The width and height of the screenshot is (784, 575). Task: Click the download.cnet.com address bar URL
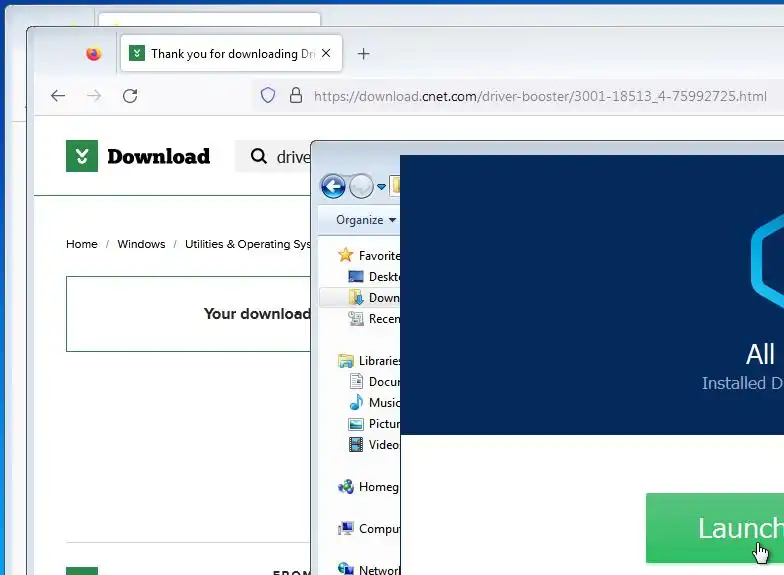pyautogui.click(x=540, y=96)
